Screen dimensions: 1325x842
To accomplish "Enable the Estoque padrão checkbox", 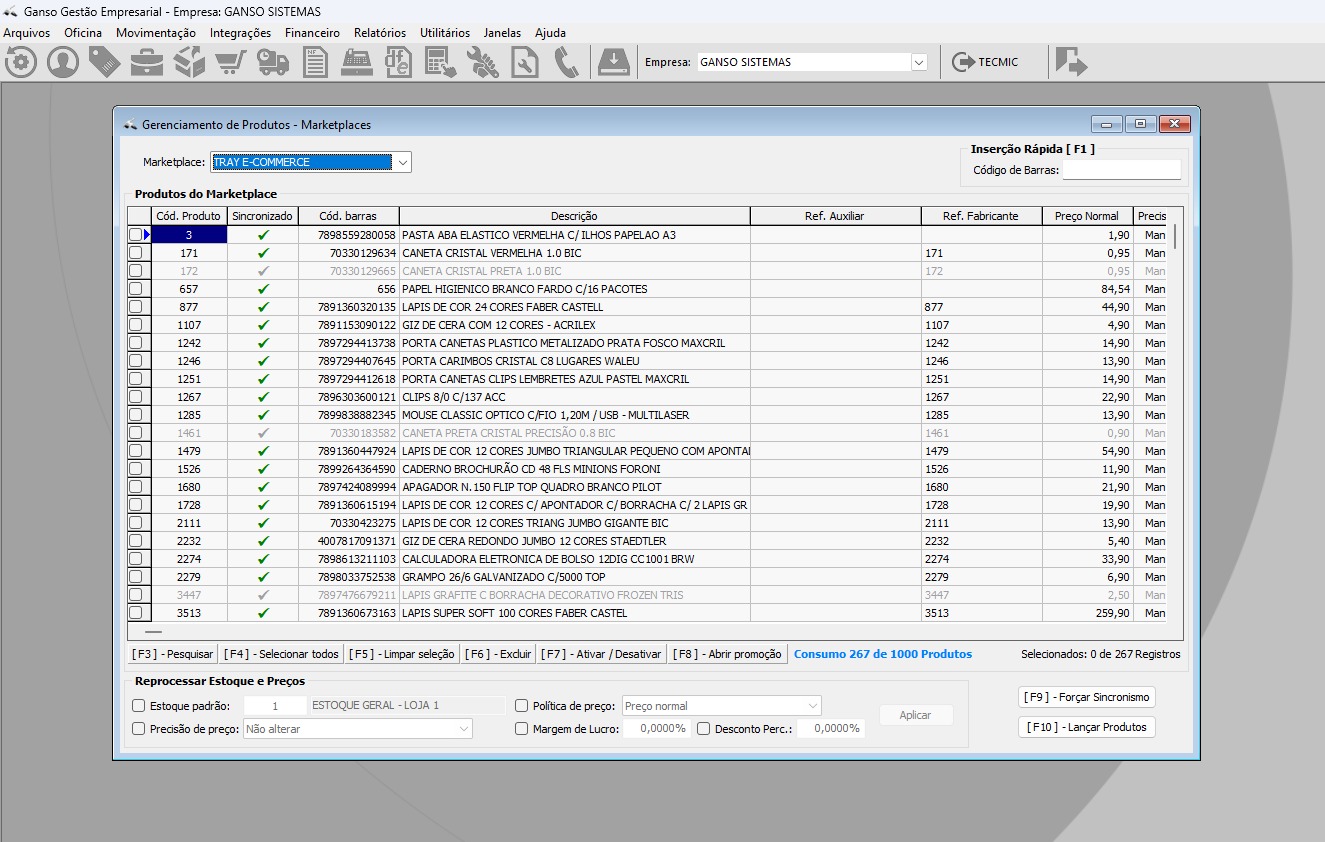I will coord(139,706).
